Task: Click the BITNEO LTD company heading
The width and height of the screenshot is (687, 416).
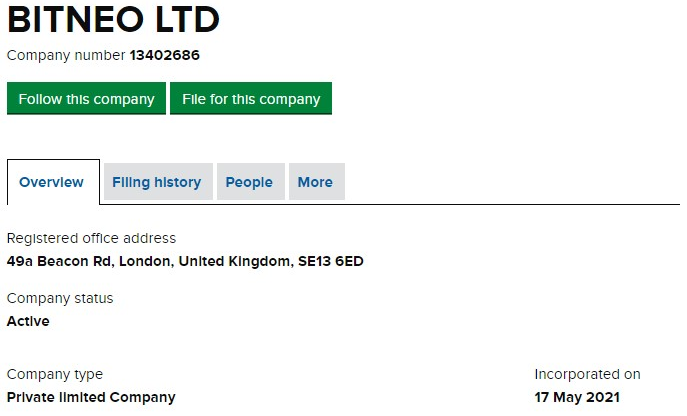Action: click(x=113, y=20)
